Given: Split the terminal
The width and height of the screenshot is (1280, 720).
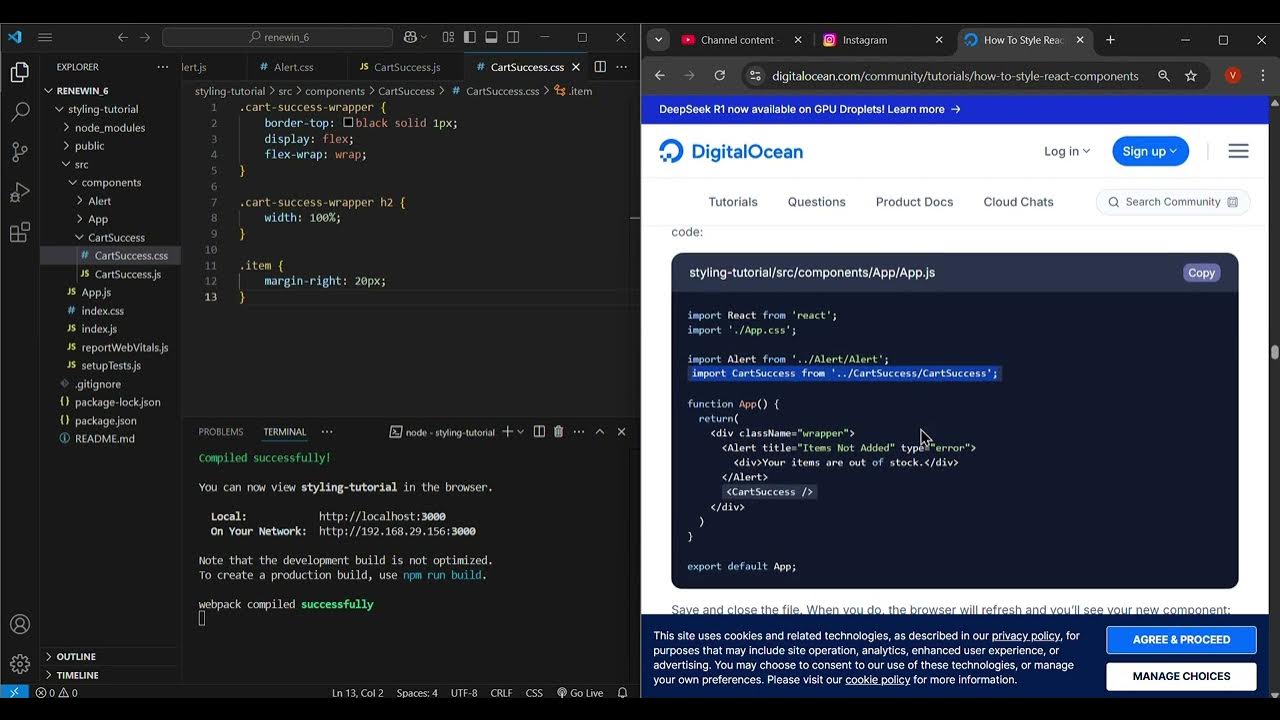Looking at the screenshot, I should 539,432.
